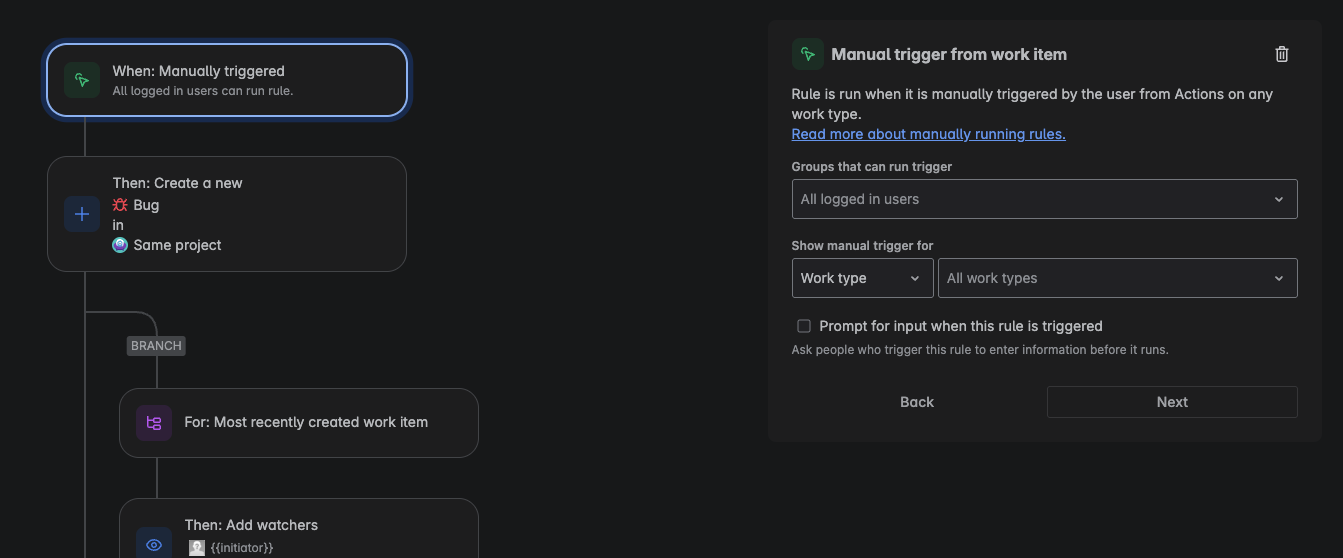Open Read more about manually running rules
The height and width of the screenshot is (558, 1343).
coord(928,134)
